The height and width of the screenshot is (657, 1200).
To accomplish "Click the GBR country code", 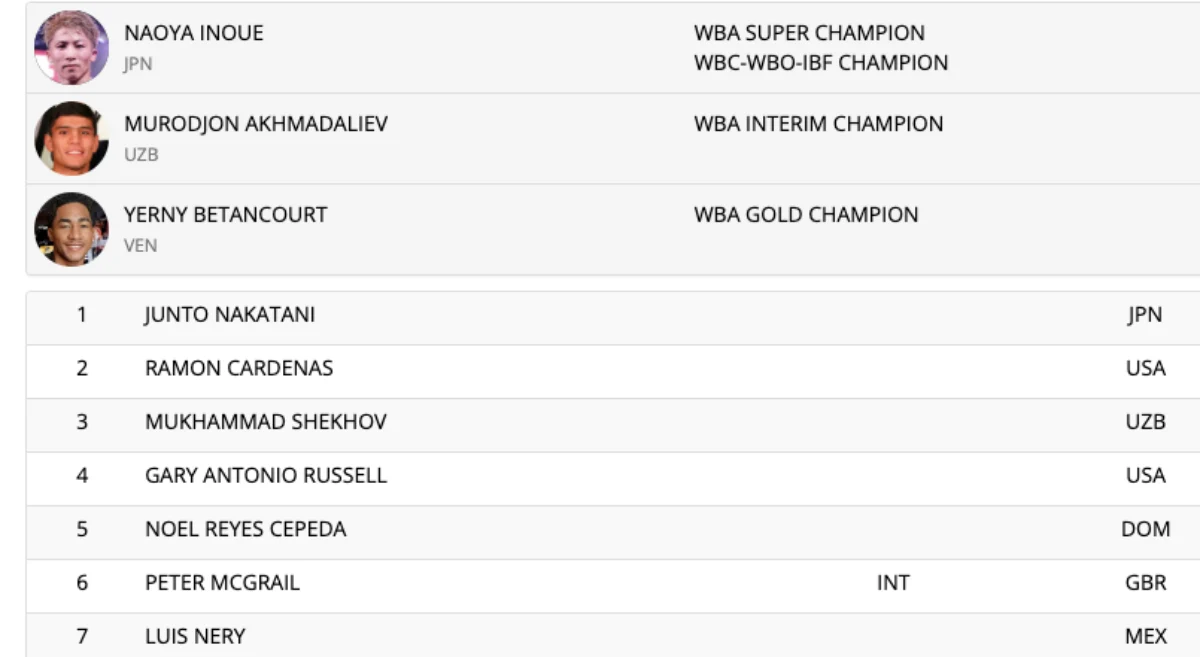I will click(x=1146, y=583).
